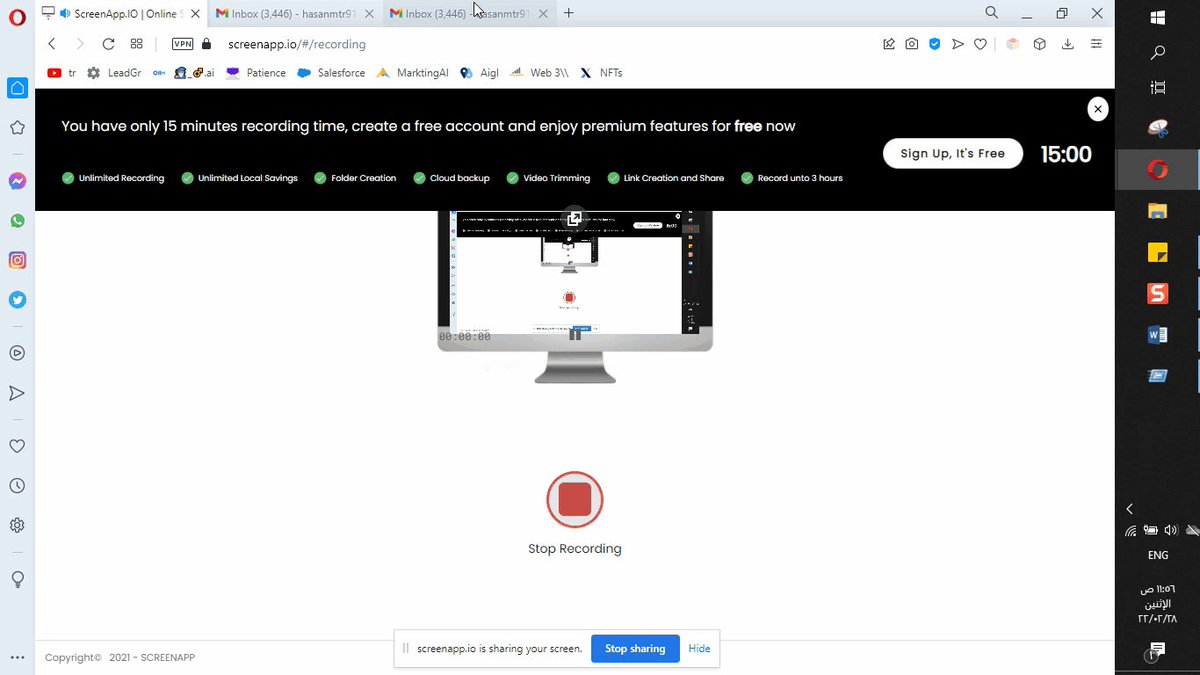The image size is (1200, 675).
Task: Open the Aigl bookmark
Action: click(x=479, y=73)
